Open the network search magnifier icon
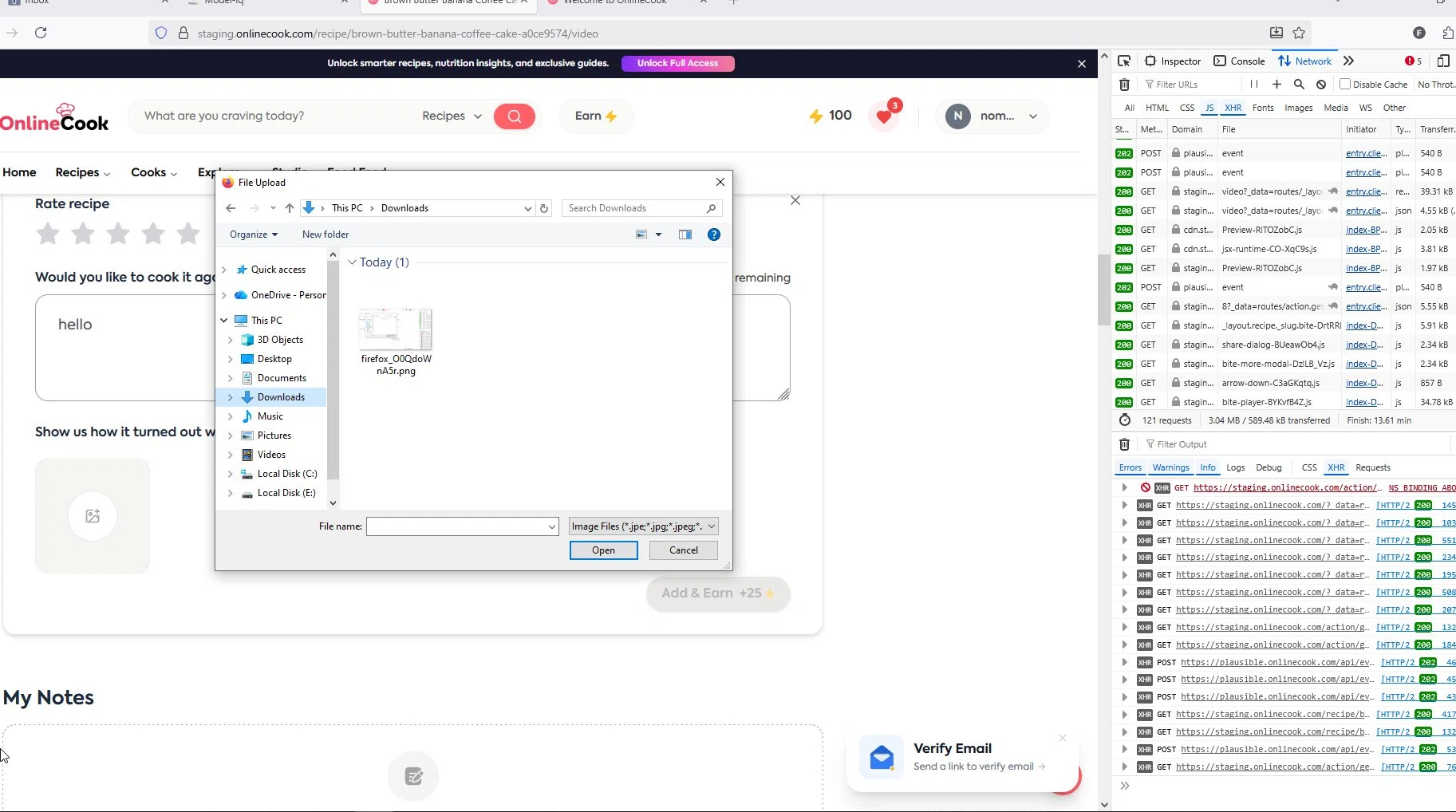 pos(1299,85)
